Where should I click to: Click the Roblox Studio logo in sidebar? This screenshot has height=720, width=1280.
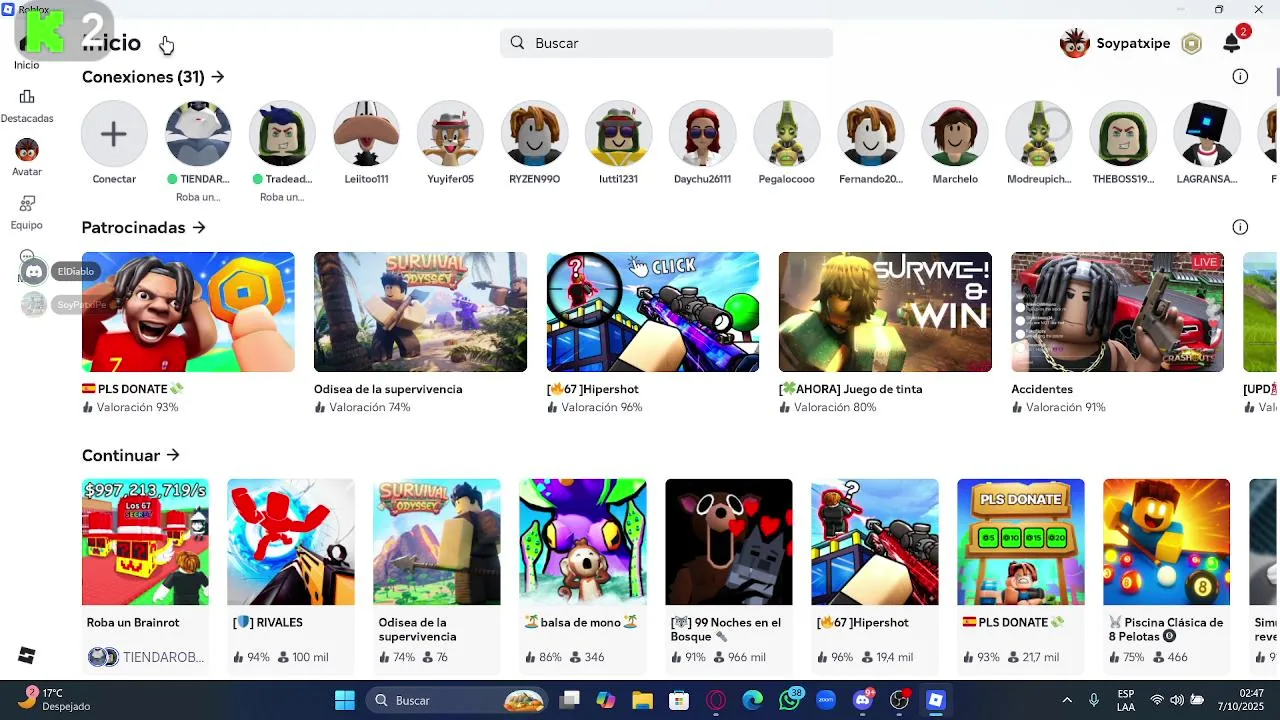coord(27,655)
